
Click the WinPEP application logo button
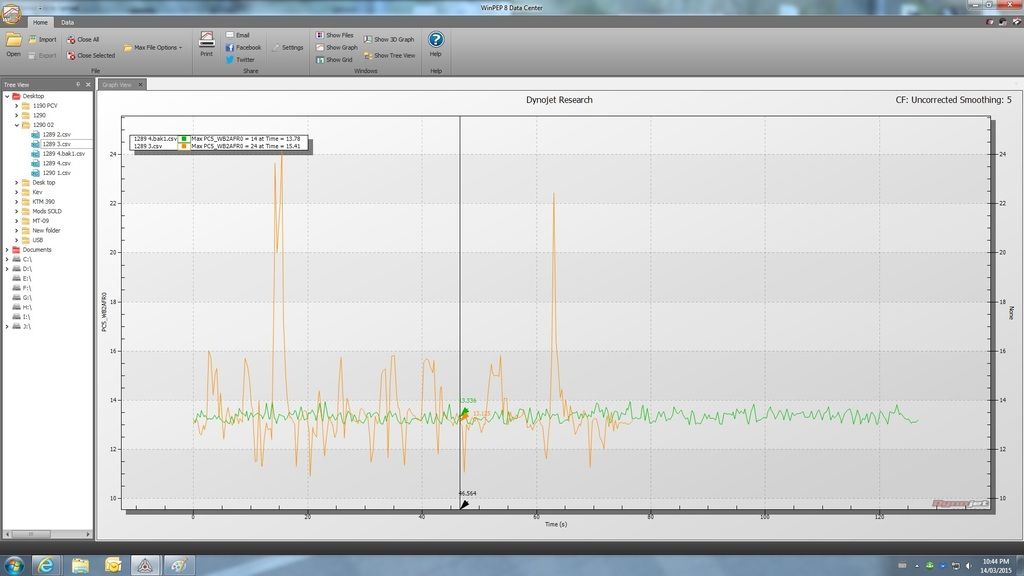11,13
